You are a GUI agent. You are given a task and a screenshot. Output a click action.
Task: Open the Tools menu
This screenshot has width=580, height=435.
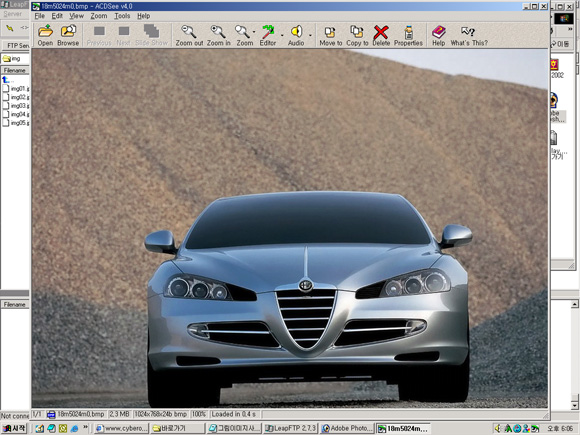point(122,16)
